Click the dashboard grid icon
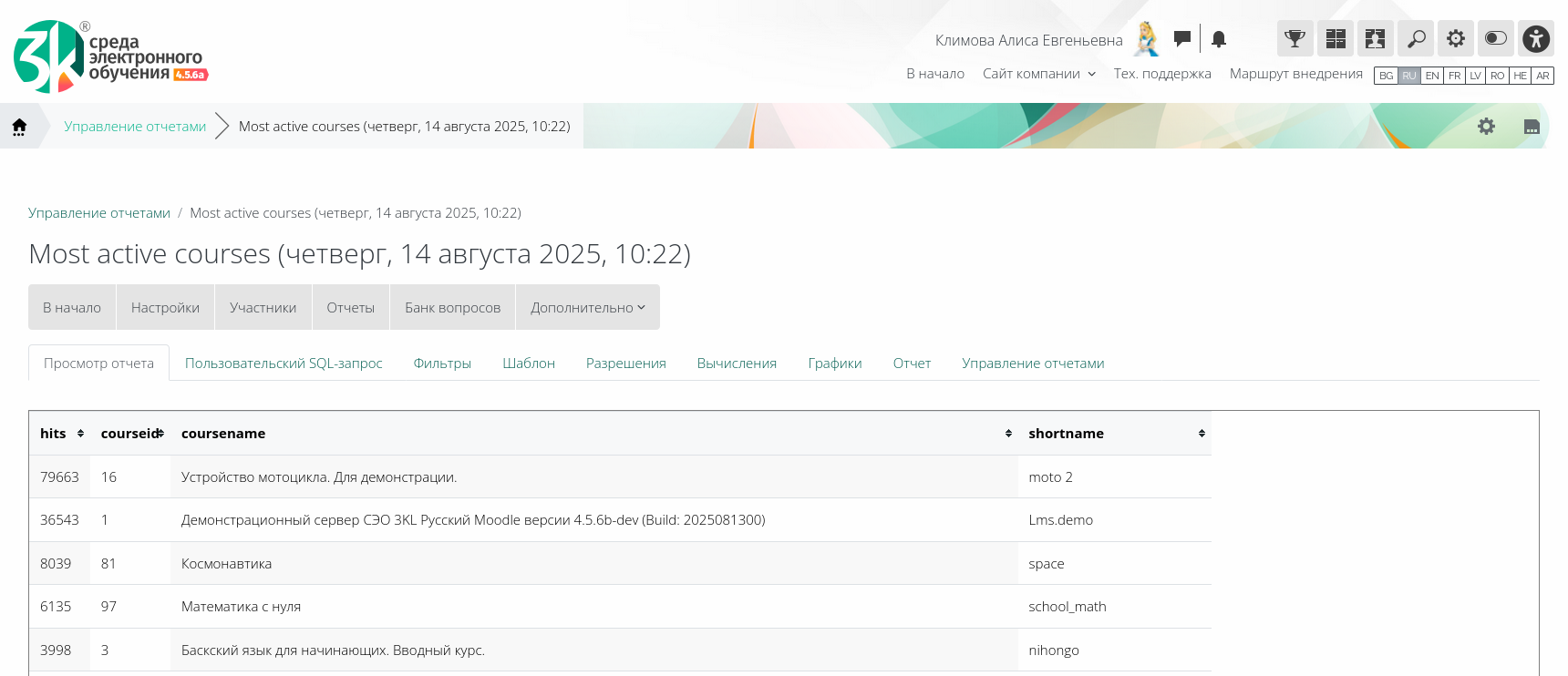The width and height of the screenshot is (1568, 676). [1335, 39]
